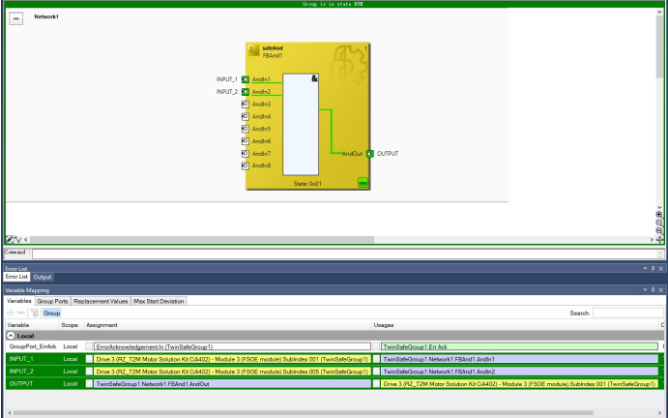Toggle checkbox beside INPUT_2 assignment
Image resolution: width=668 pixels, height=418 pixels.
pyautogui.click(x=90, y=371)
